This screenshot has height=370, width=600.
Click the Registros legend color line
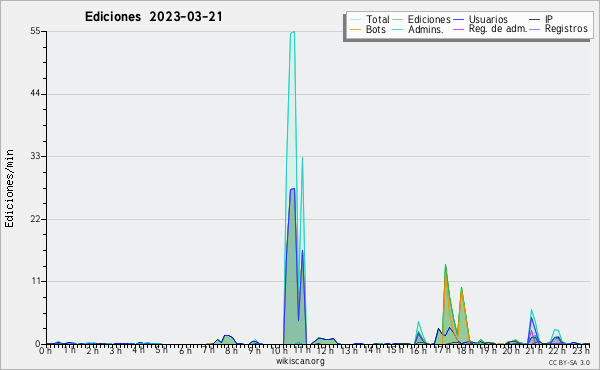click(x=535, y=29)
